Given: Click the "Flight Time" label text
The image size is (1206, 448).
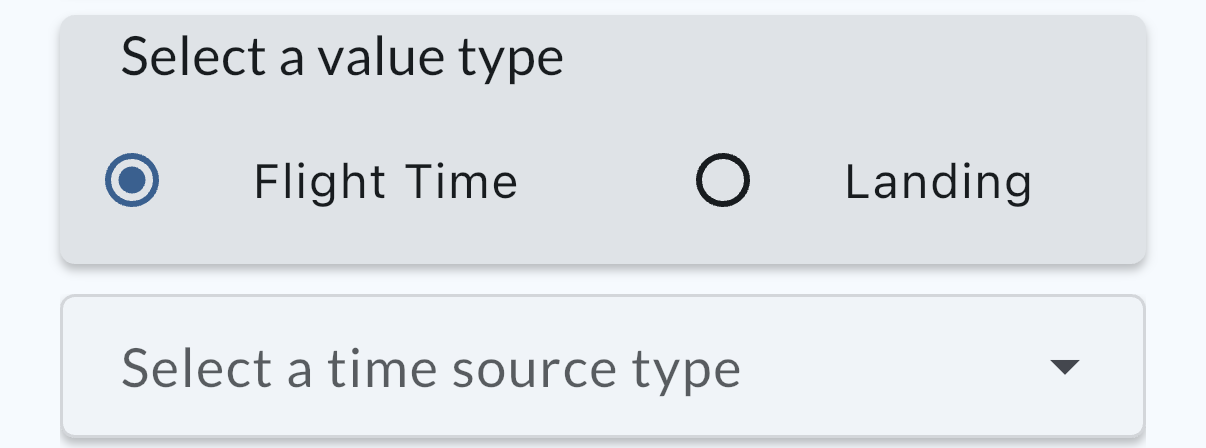Looking at the screenshot, I should coord(385,182).
